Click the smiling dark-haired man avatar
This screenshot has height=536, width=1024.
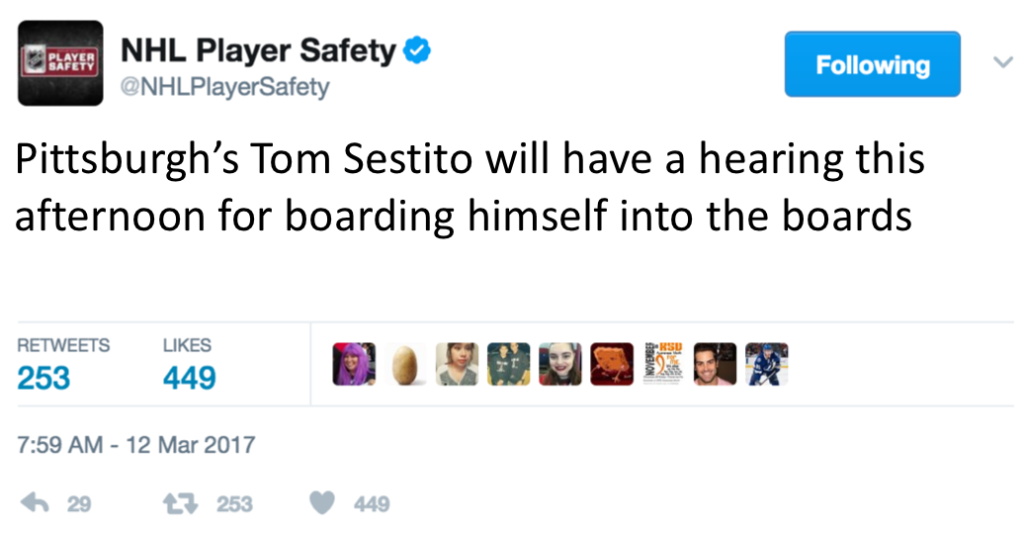(x=714, y=364)
